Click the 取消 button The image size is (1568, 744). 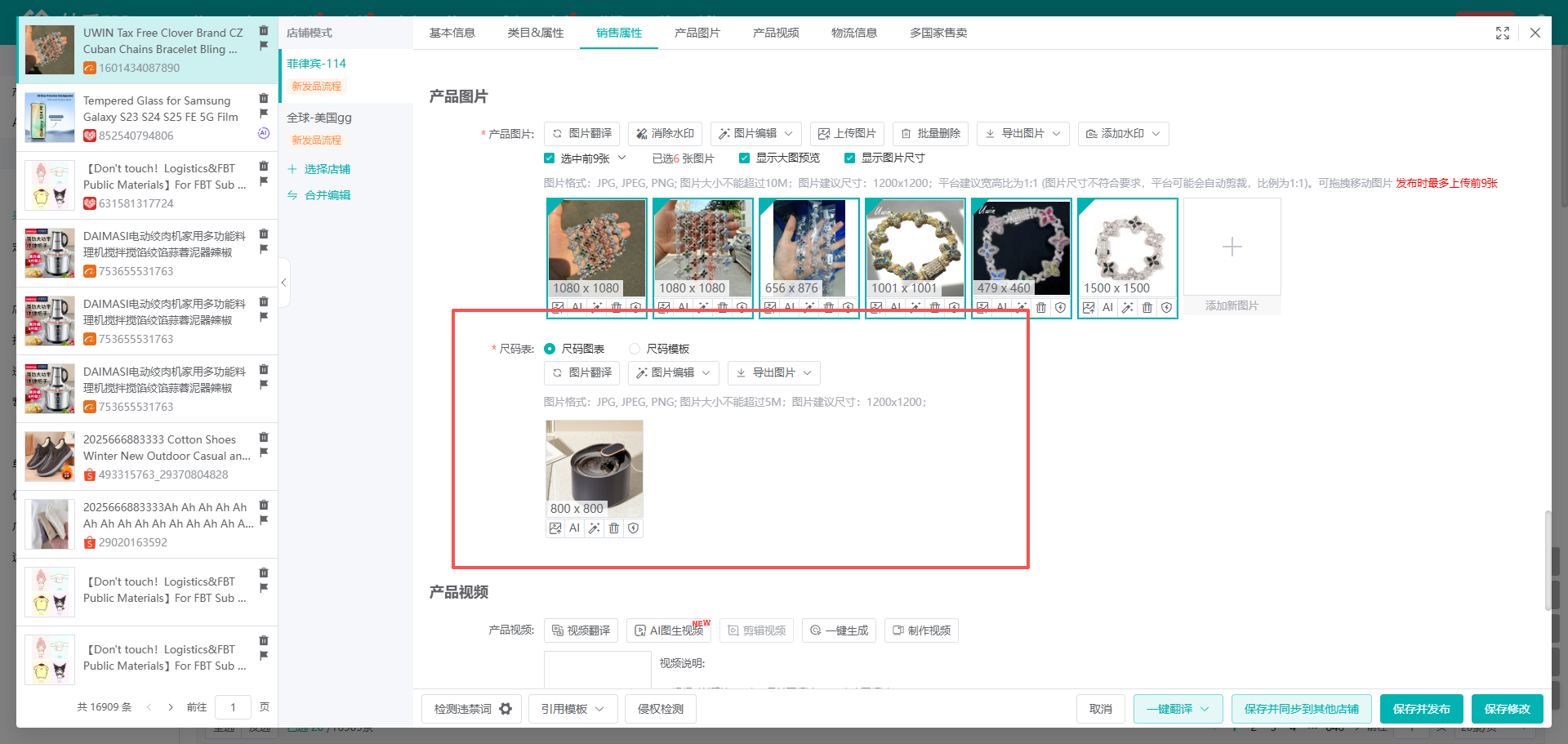click(1101, 709)
